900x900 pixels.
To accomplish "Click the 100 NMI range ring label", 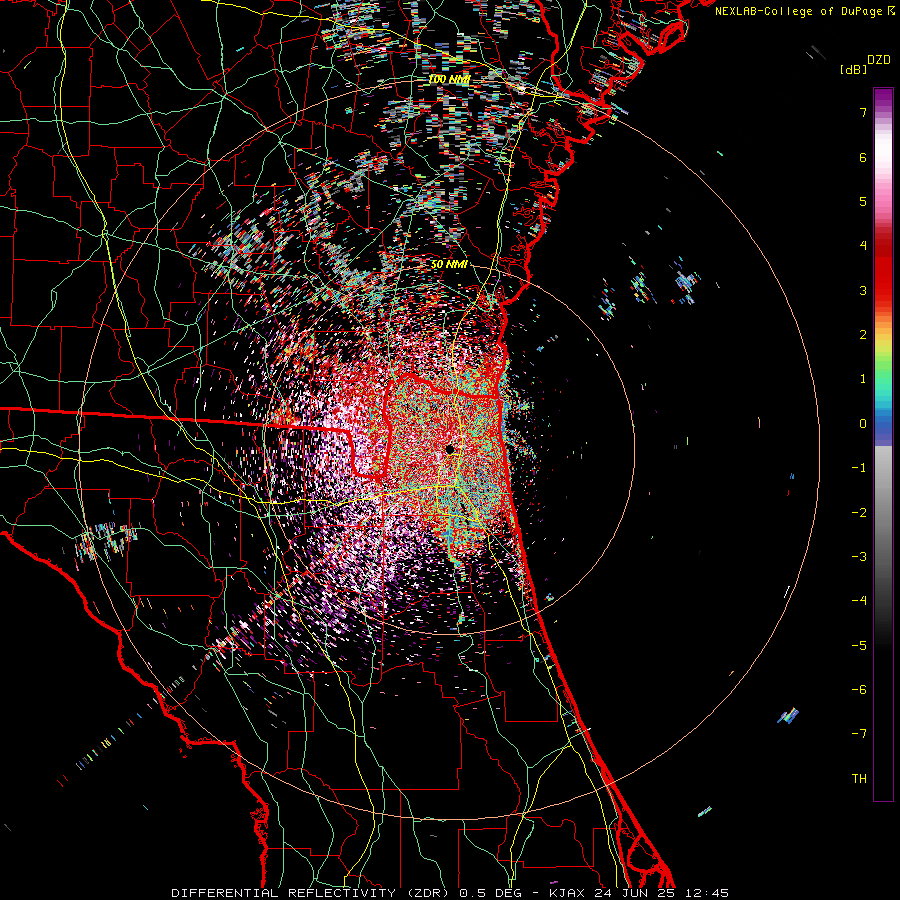I will coord(449,79).
